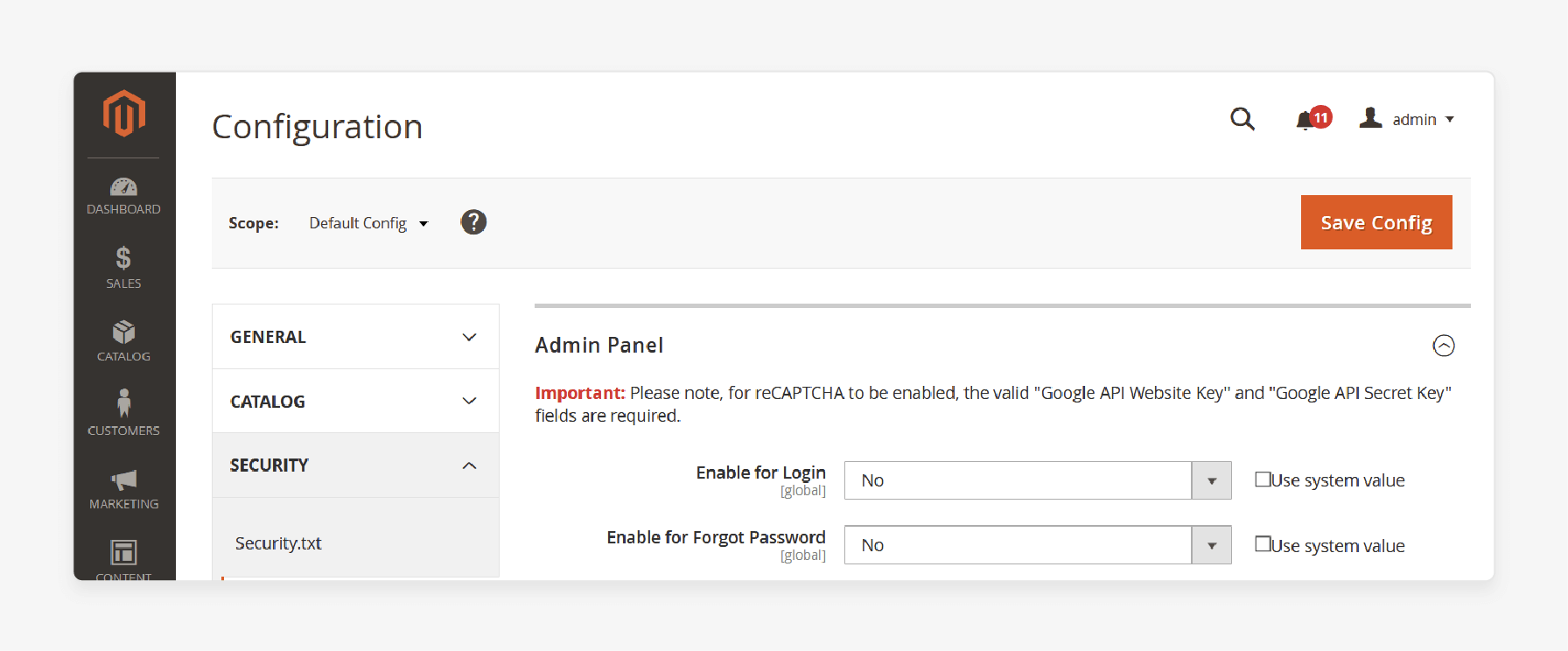This screenshot has width=1568, height=651.
Task: Collapse the SECURITY configuration section
Action: pos(355,465)
